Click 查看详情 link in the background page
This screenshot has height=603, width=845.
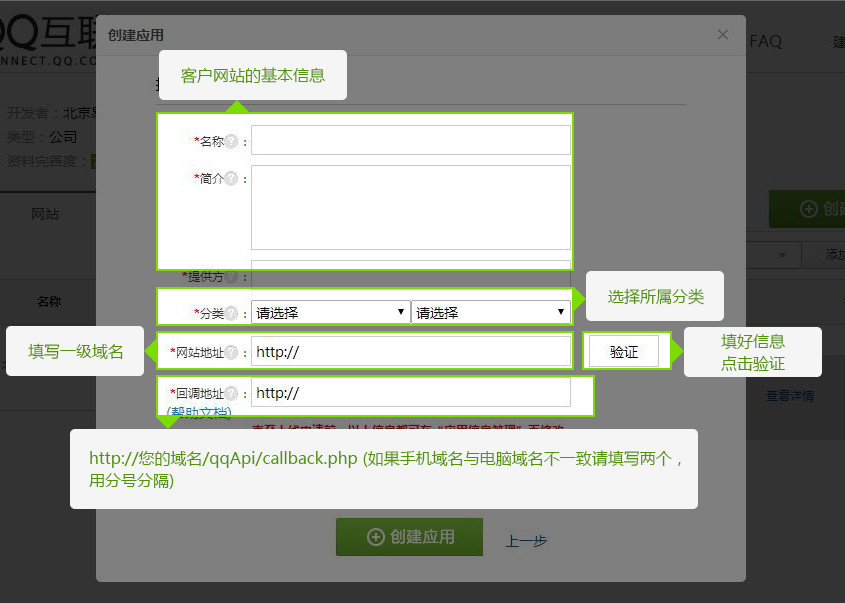coord(790,396)
